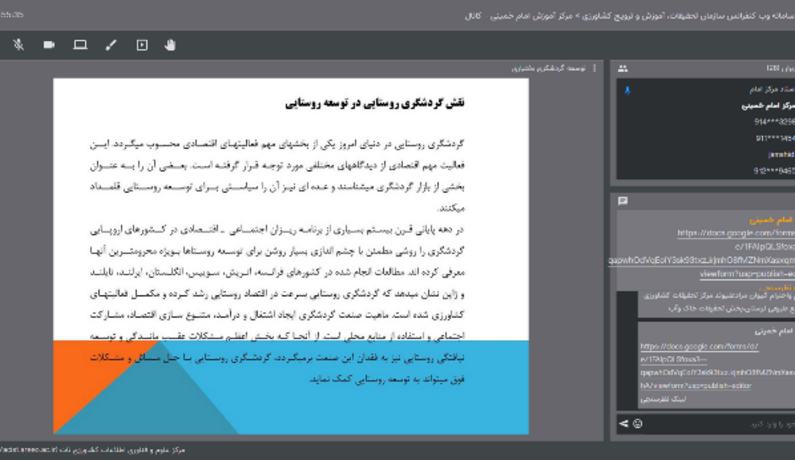795x460 pixels.
Task: Click the slide title نقش گردشگری روستایی در توسعه روستایی
Action: [375, 103]
